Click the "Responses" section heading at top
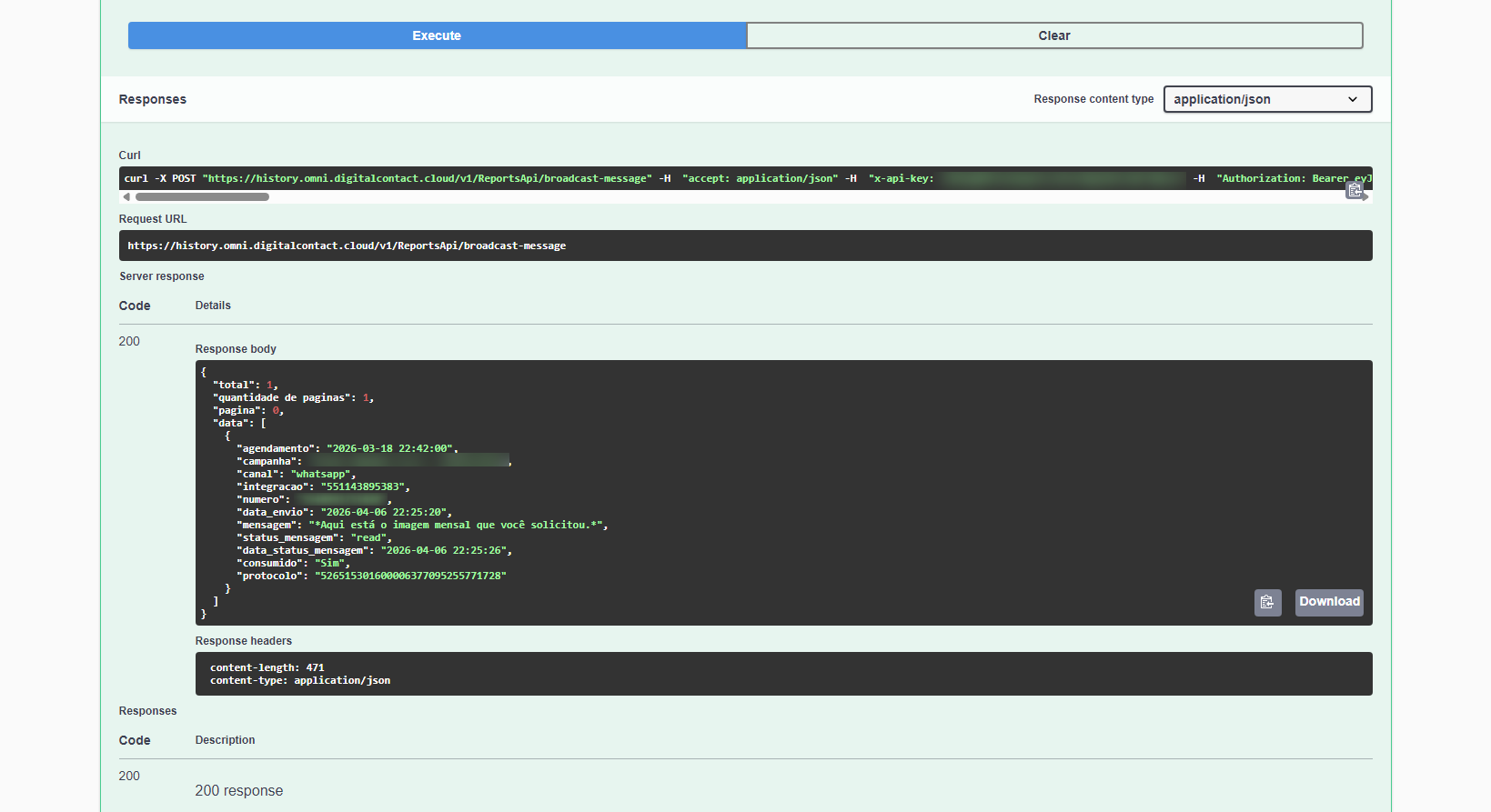This screenshot has width=1491, height=812. pos(152,99)
